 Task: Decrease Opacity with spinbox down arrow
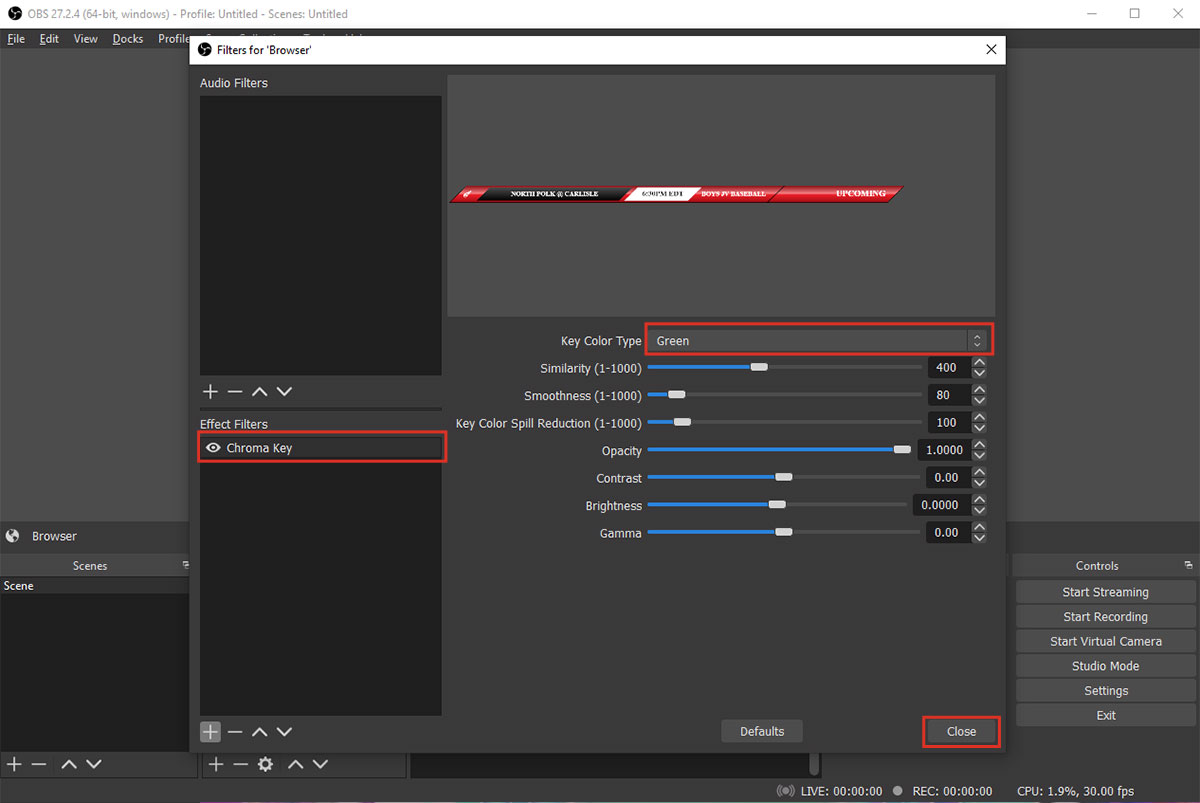click(980, 456)
